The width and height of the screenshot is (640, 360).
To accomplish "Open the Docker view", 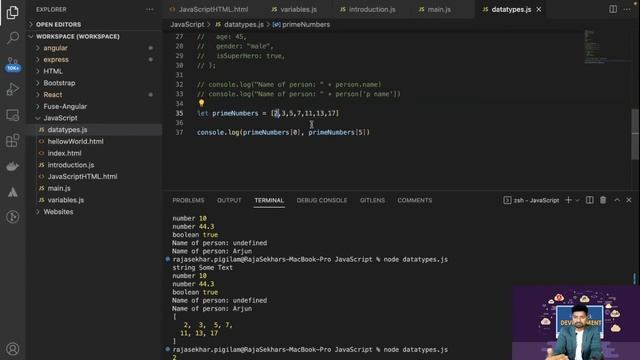I will [x=13, y=166].
